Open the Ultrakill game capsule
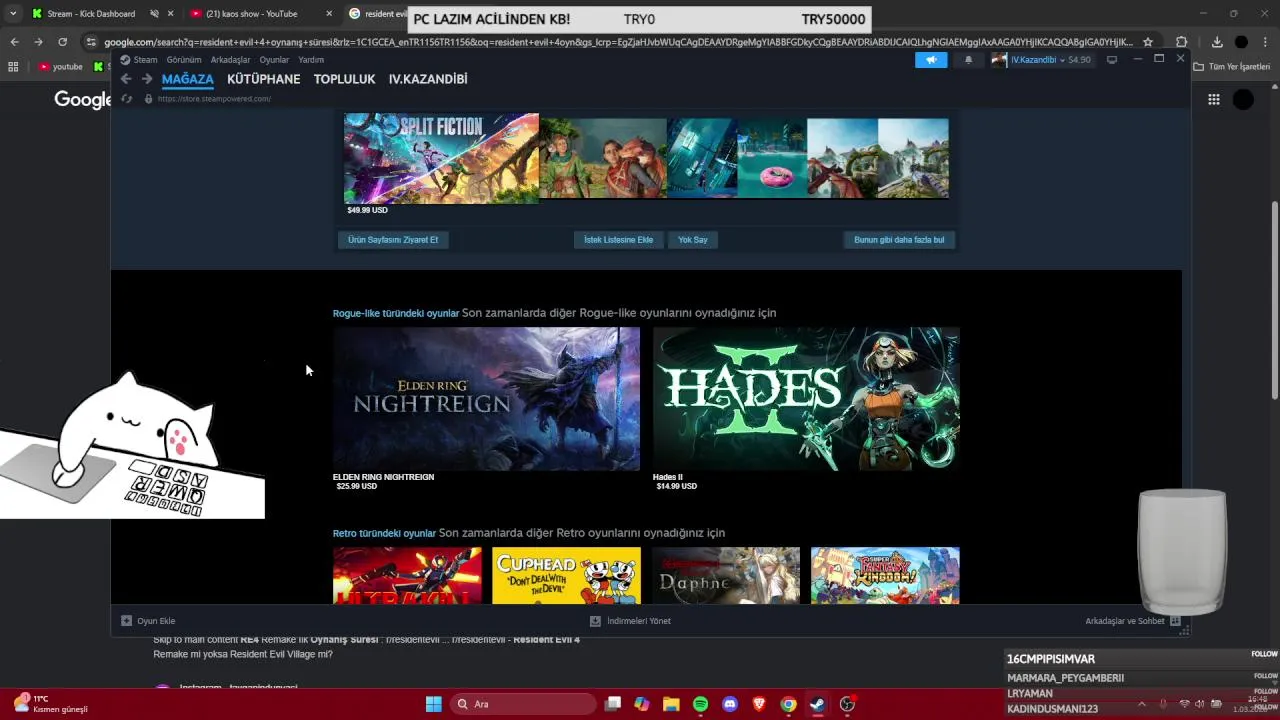The width and height of the screenshot is (1280, 720). (x=407, y=575)
